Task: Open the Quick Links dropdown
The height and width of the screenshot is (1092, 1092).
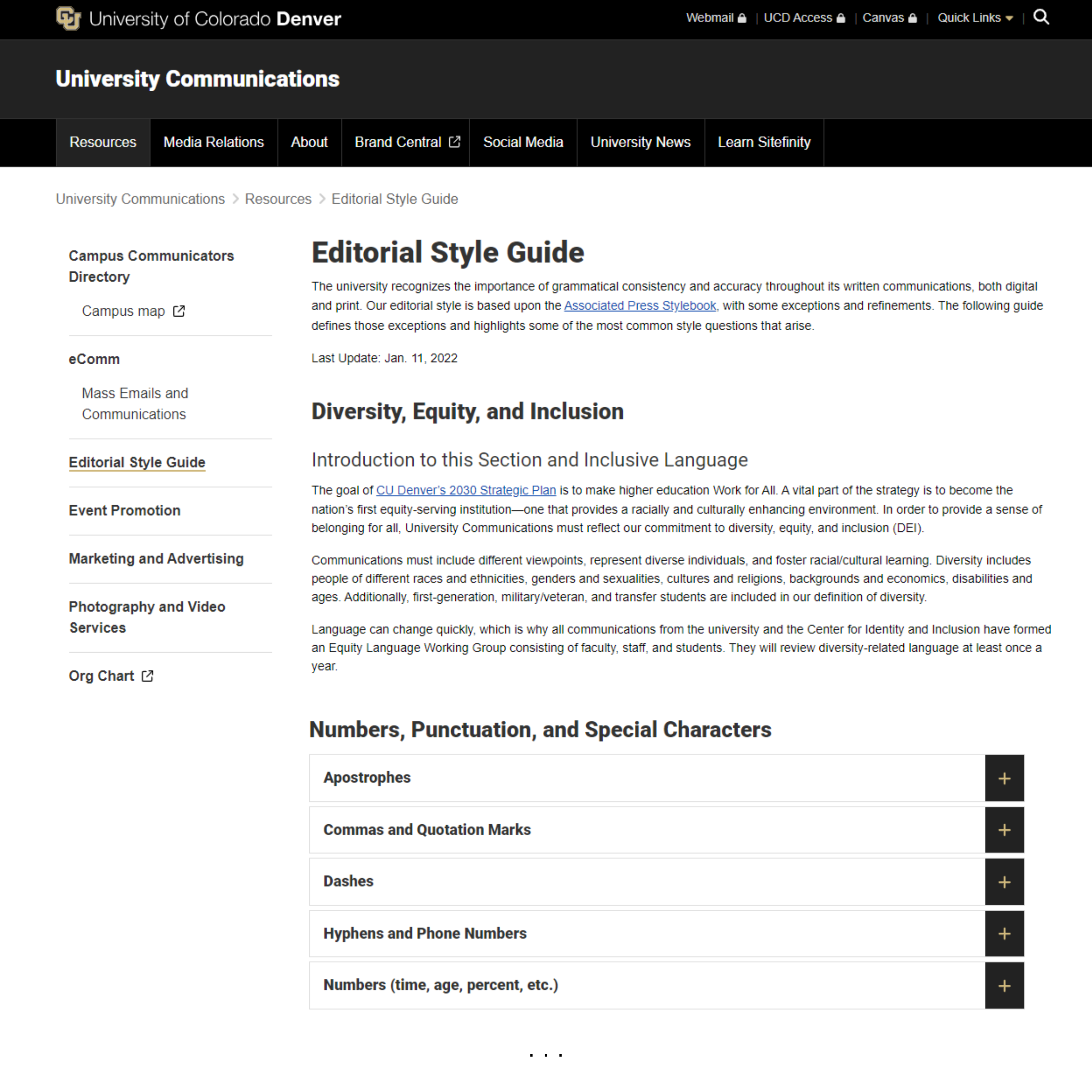Action: [975, 18]
